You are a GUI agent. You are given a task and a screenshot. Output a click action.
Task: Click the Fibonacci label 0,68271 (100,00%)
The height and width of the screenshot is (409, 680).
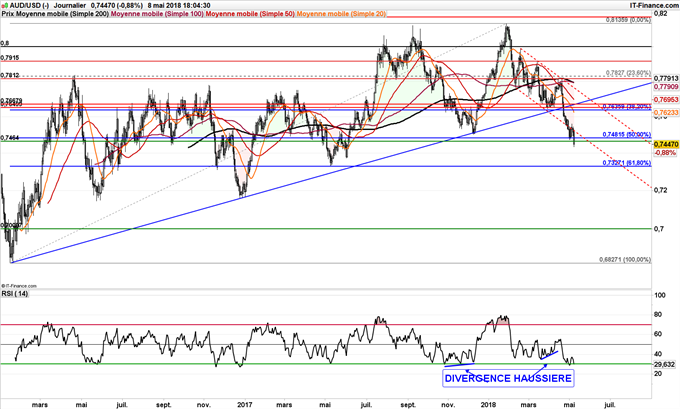625,259
